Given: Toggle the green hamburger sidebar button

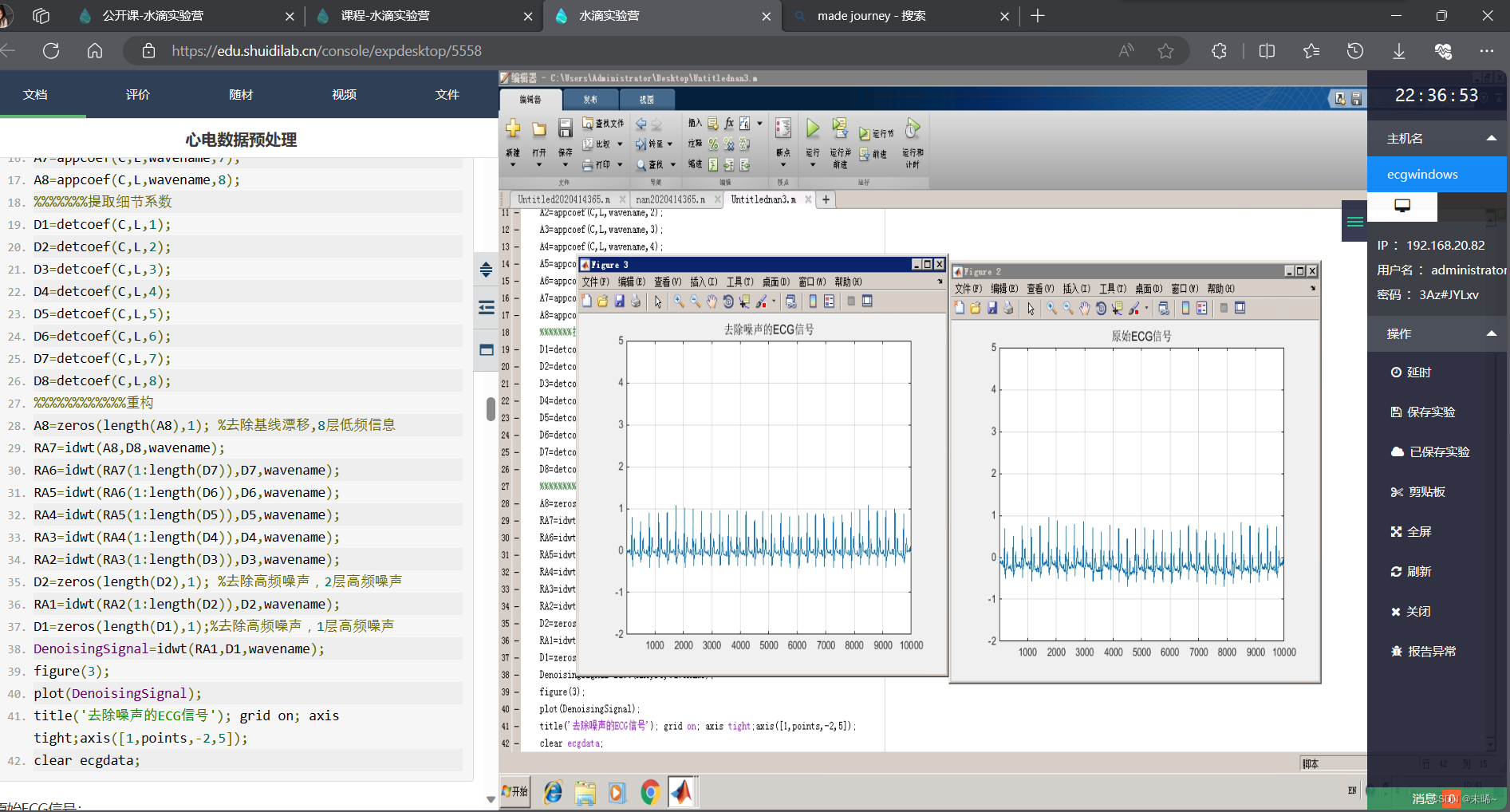Looking at the screenshot, I should tap(1354, 222).
